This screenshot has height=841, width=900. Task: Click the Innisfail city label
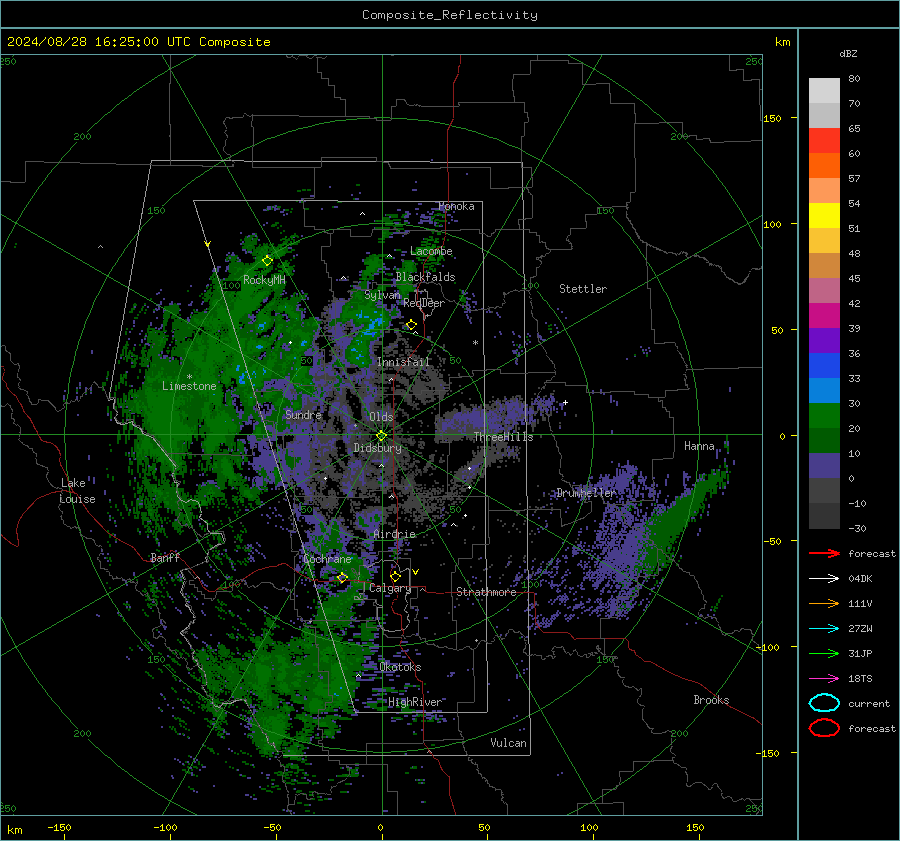click(403, 362)
